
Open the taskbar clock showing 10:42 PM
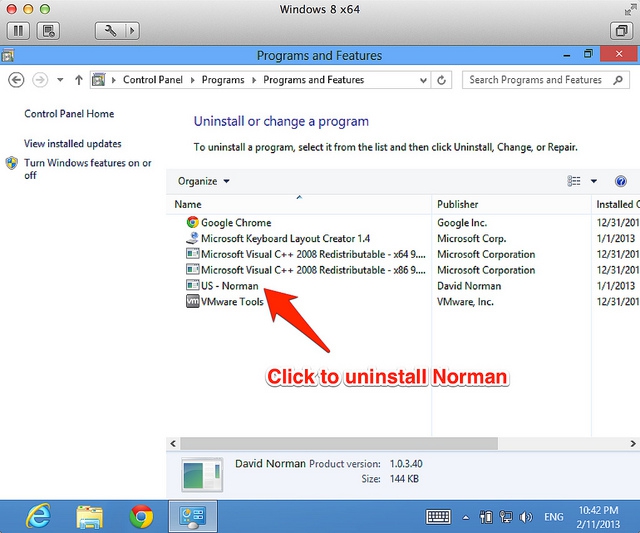click(598, 517)
